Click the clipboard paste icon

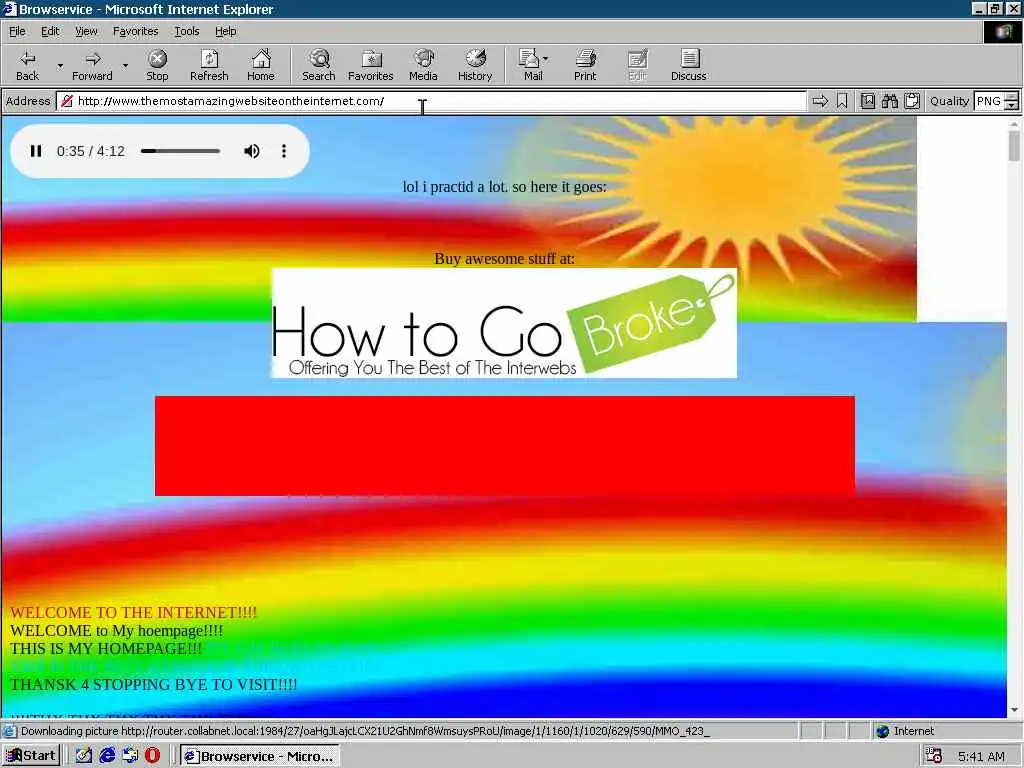912,101
